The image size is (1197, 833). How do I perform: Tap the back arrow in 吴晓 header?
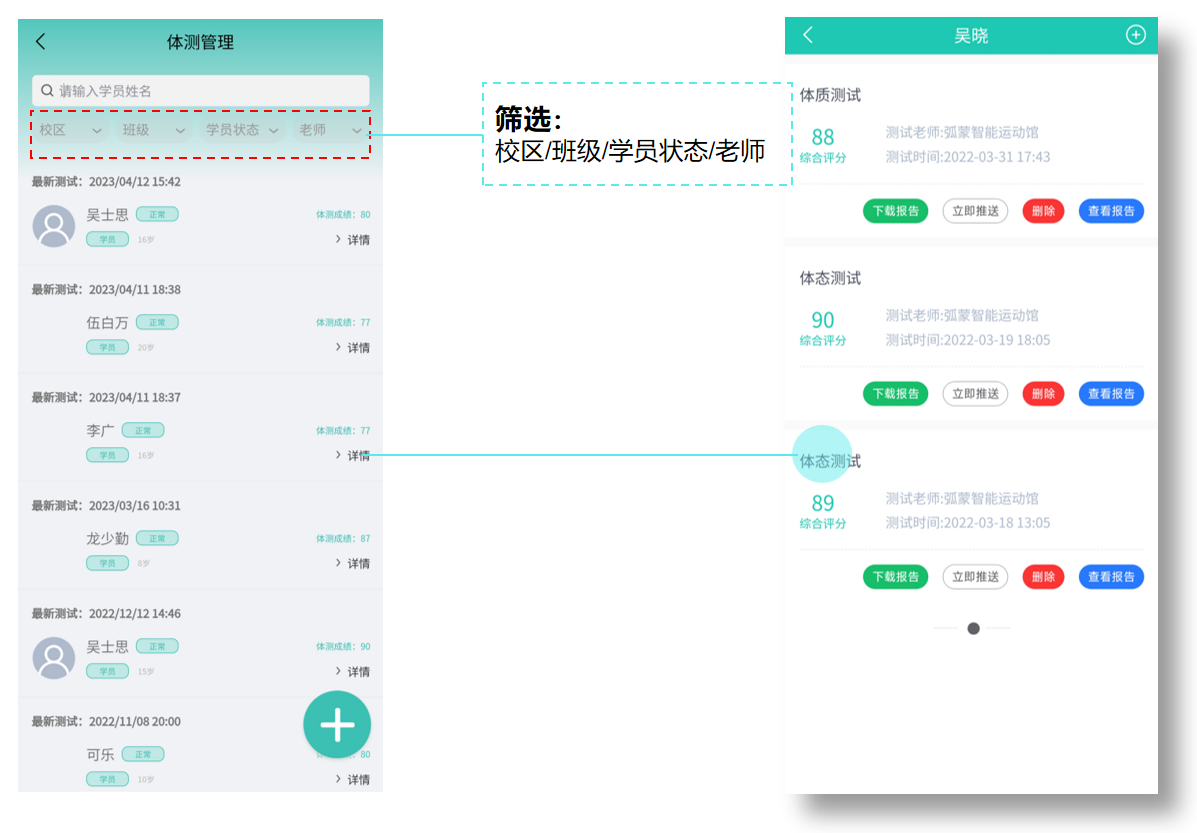pos(808,36)
